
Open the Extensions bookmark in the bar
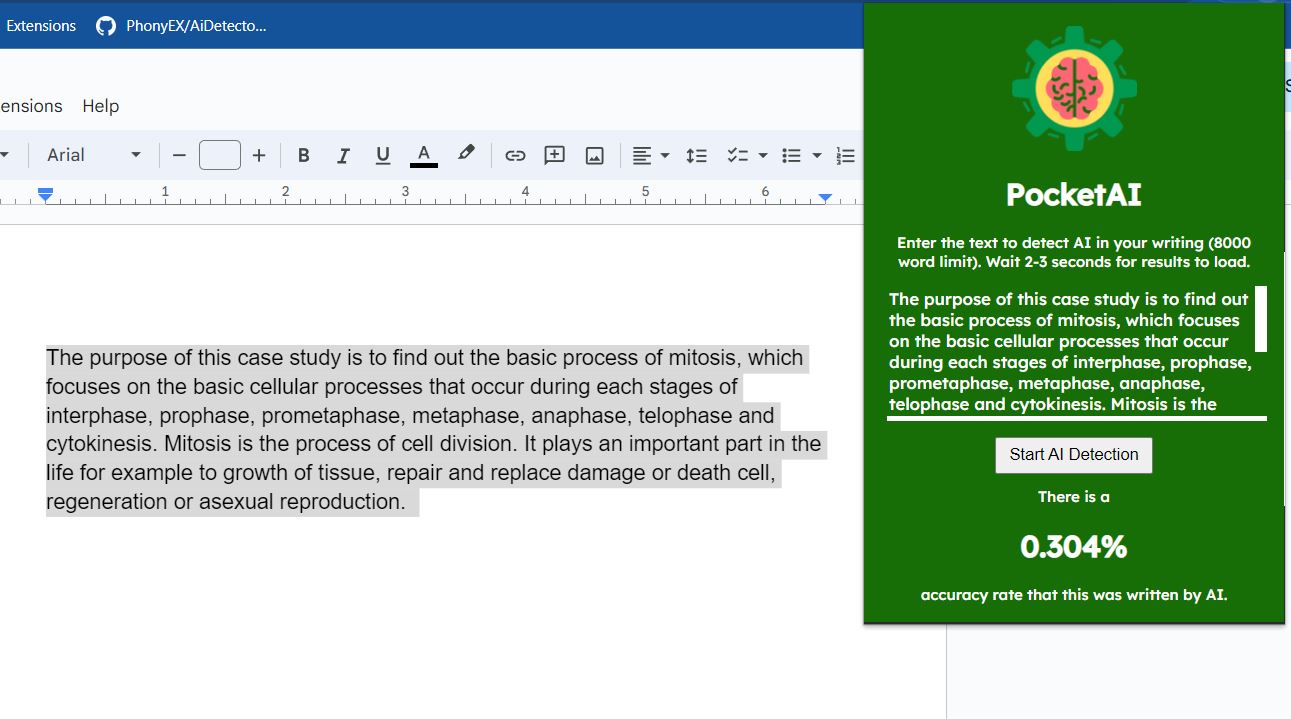click(40, 26)
